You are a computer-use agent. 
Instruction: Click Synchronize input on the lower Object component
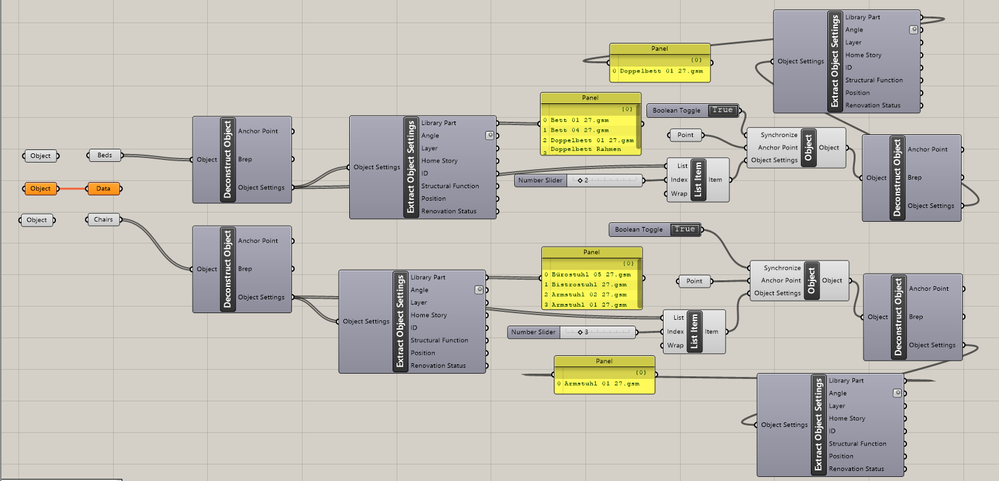tap(782, 268)
